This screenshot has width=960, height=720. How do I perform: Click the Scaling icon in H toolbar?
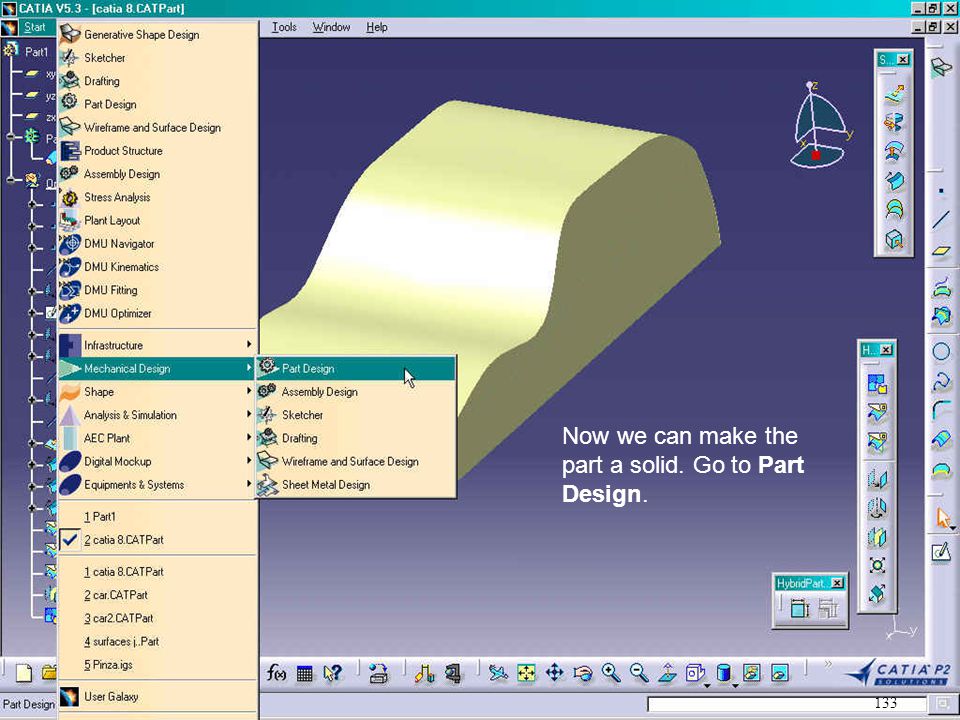[877, 565]
